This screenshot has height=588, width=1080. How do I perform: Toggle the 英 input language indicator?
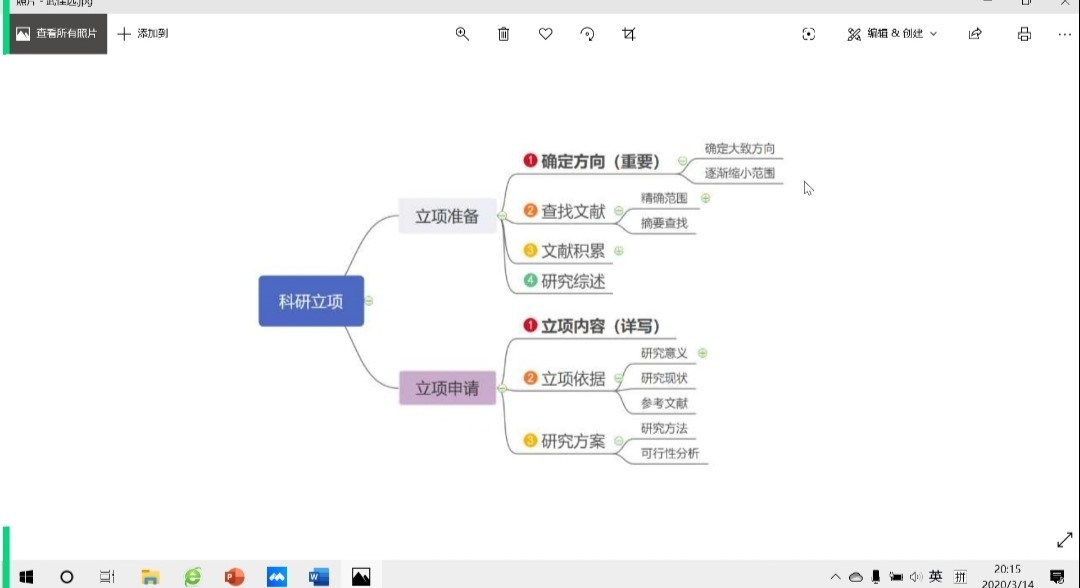[935, 576]
